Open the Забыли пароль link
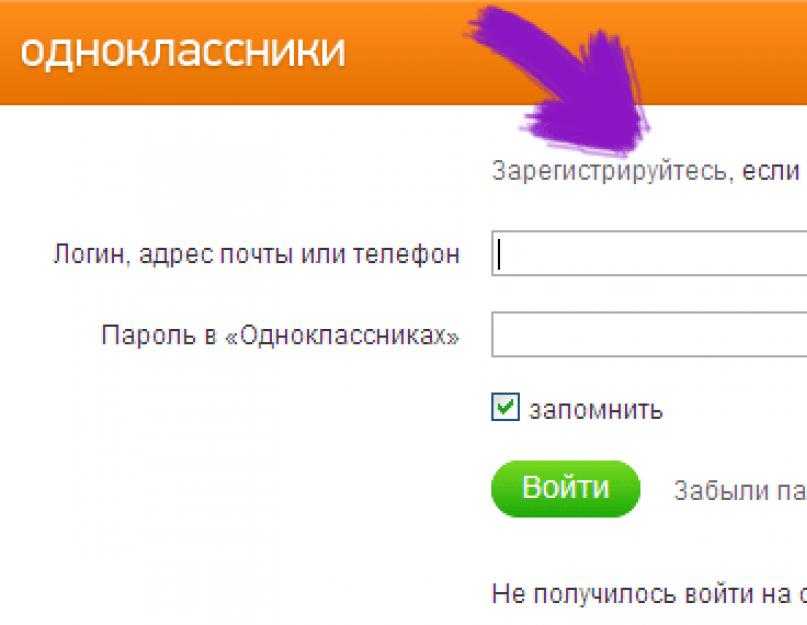807x625 pixels. tap(740, 491)
